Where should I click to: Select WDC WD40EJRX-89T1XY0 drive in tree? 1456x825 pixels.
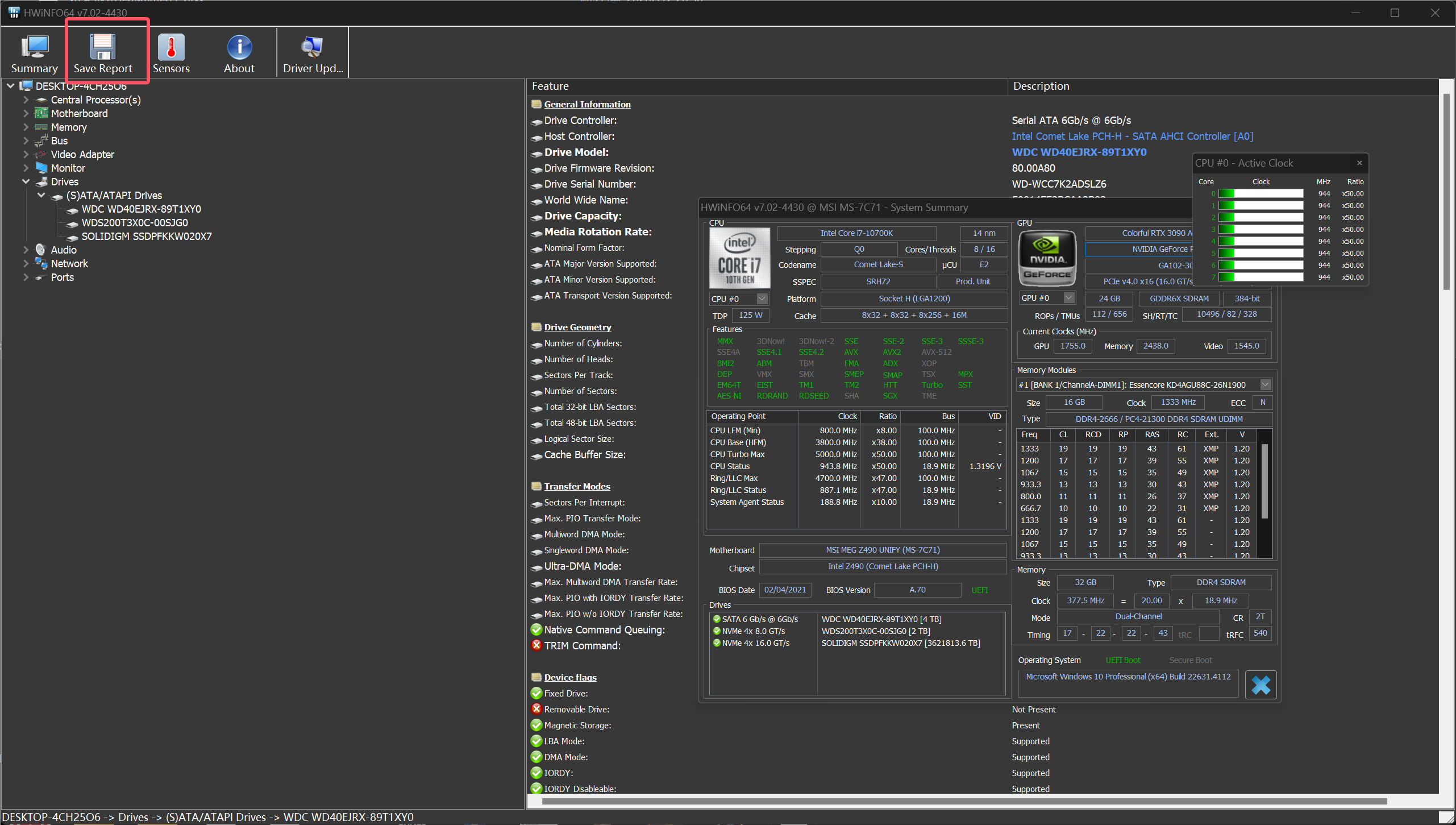click(141, 209)
